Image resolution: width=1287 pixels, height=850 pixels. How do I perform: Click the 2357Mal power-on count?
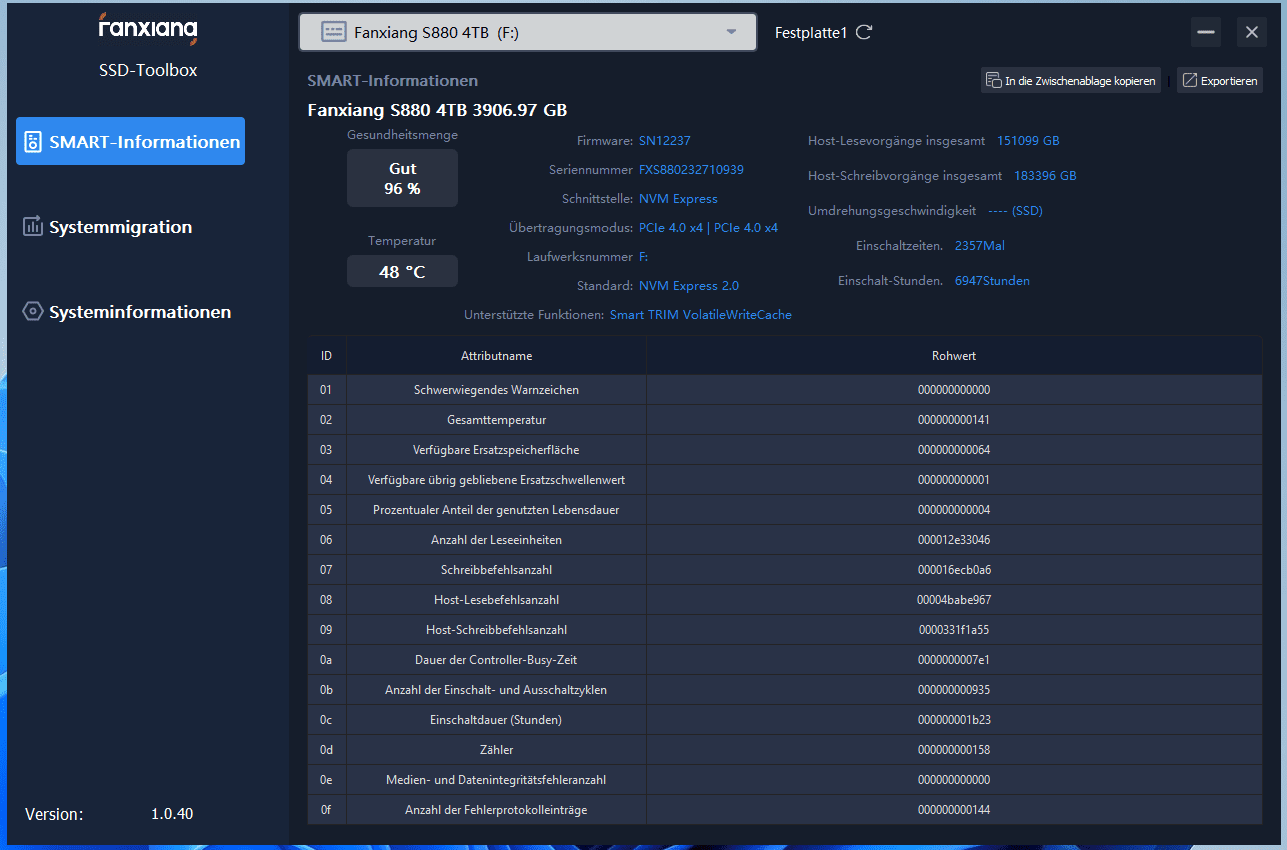[980, 246]
